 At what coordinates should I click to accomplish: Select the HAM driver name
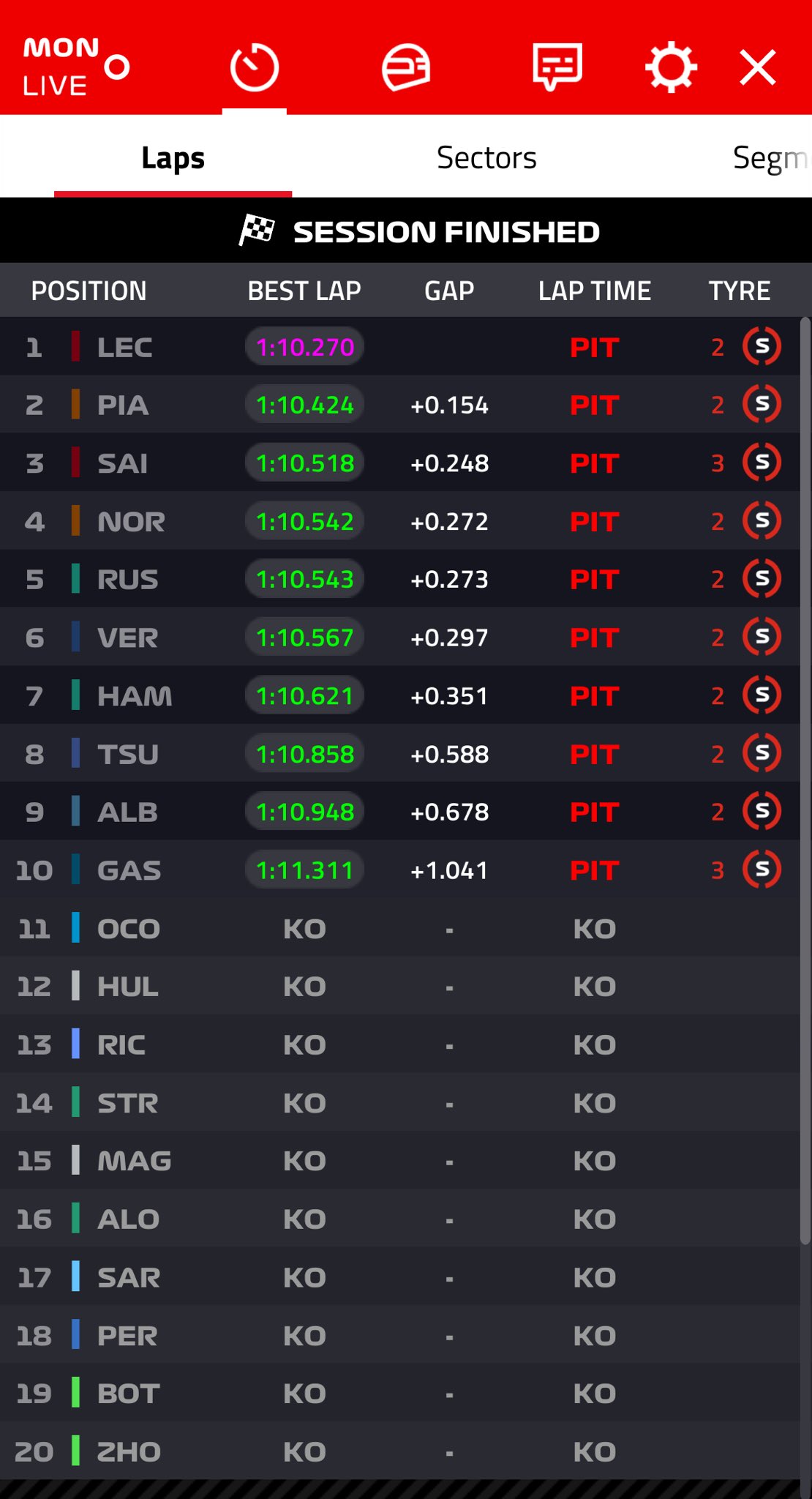pos(135,696)
